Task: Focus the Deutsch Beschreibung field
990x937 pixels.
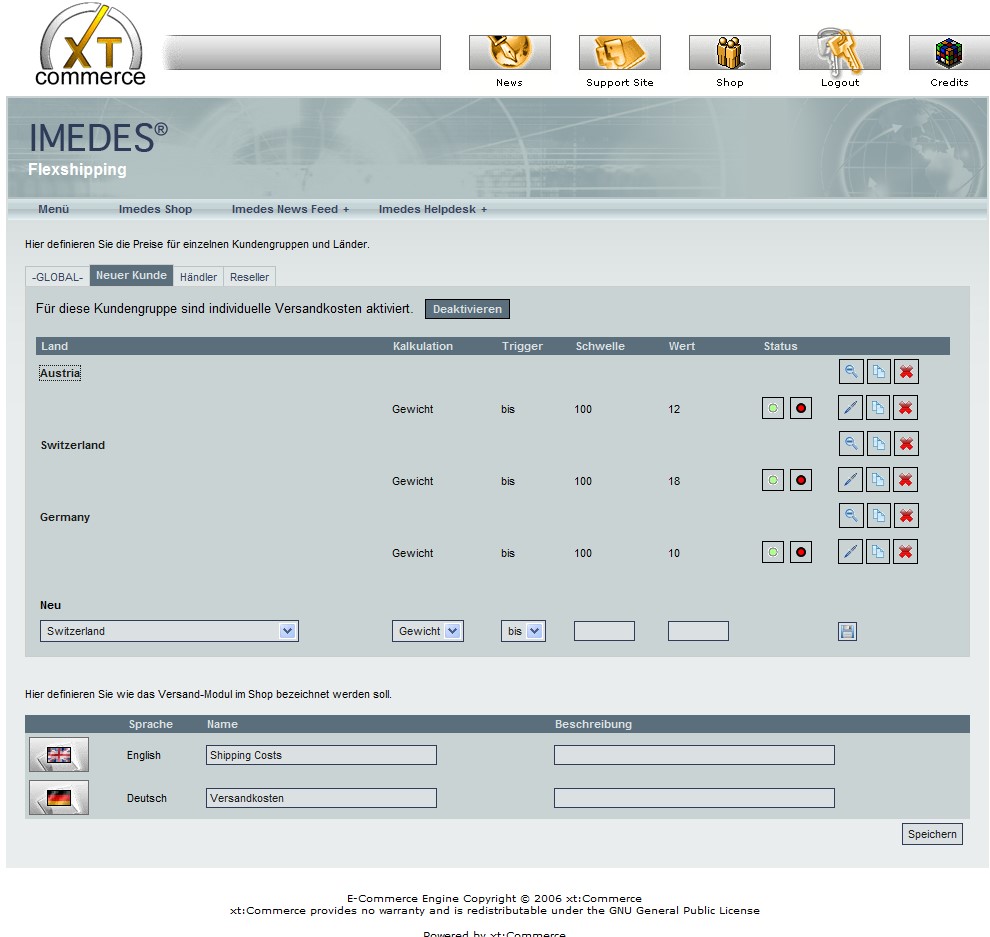Action: point(695,798)
